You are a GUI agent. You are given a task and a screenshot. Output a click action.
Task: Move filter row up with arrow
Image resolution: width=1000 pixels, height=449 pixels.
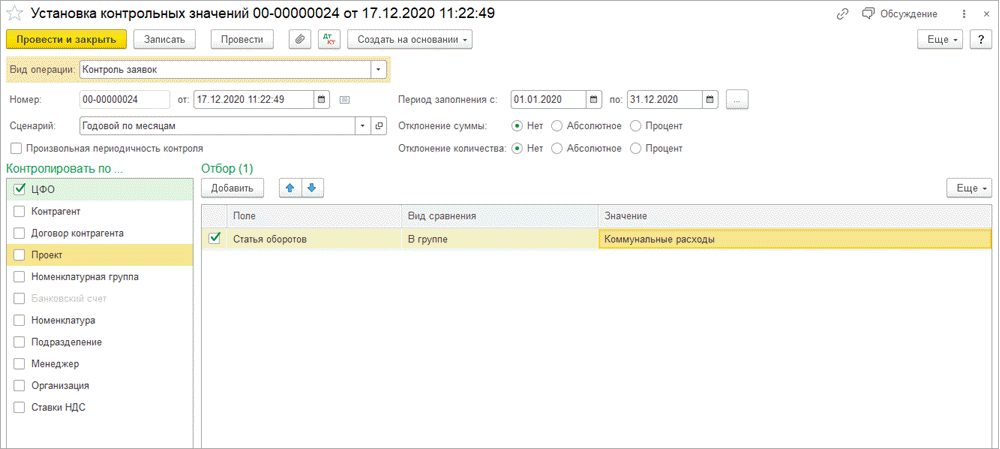pos(288,187)
